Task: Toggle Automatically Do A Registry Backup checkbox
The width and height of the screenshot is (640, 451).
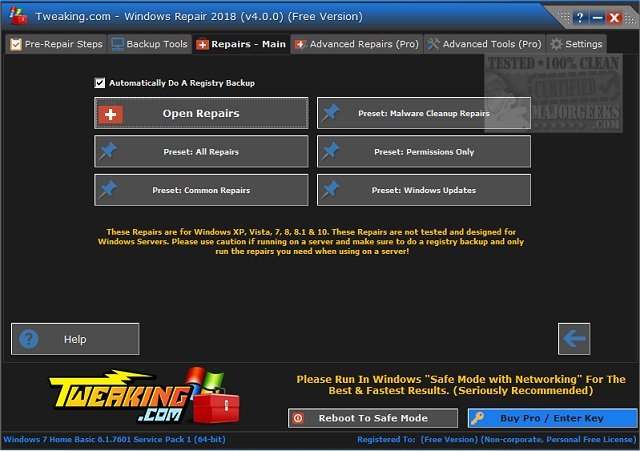Action: click(x=100, y=83)
